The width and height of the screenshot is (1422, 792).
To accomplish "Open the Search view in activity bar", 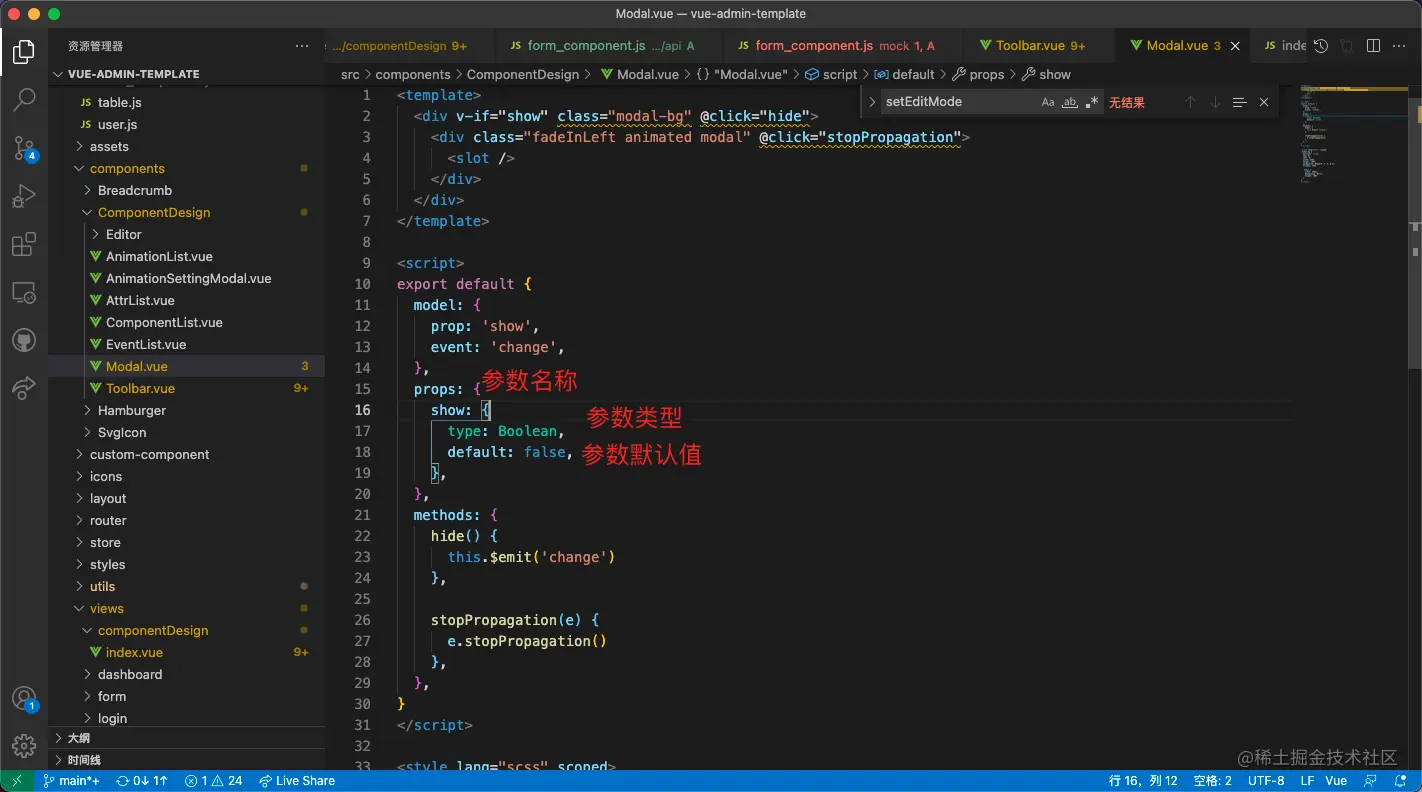I will tap(24, 99).
